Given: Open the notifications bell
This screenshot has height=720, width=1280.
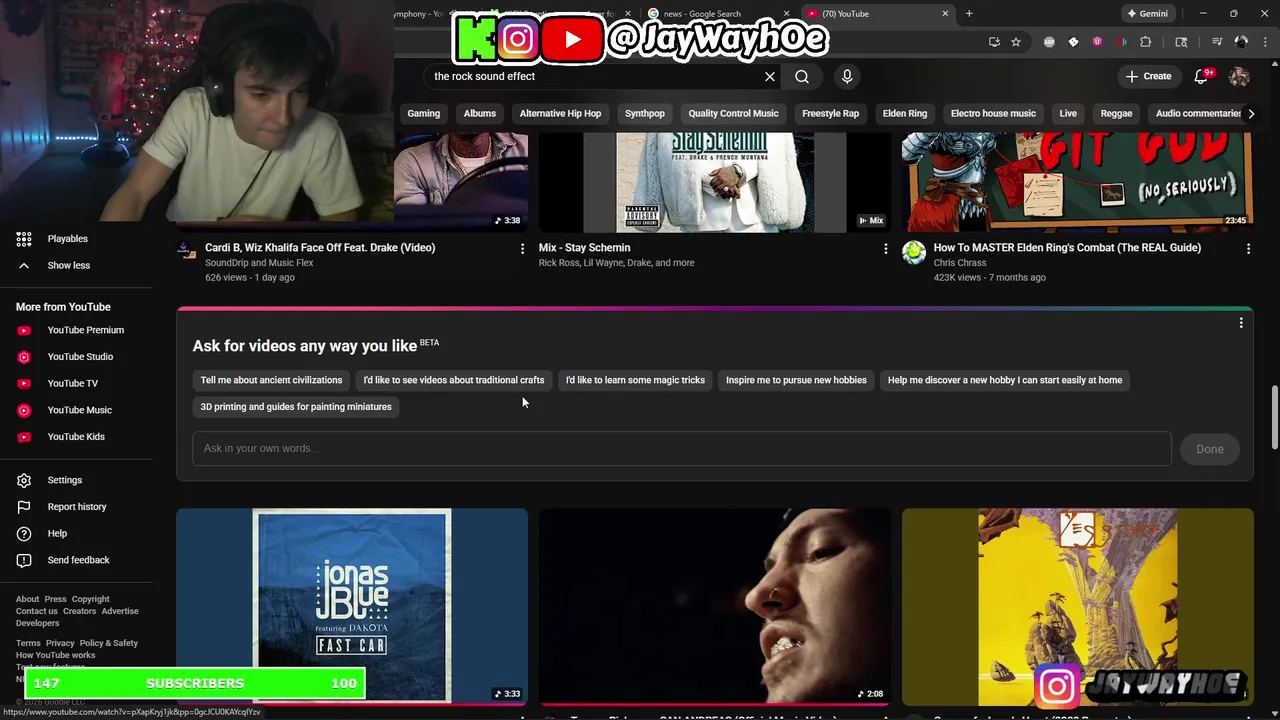Looking at the screenshot, I should tap(1203, 76).
